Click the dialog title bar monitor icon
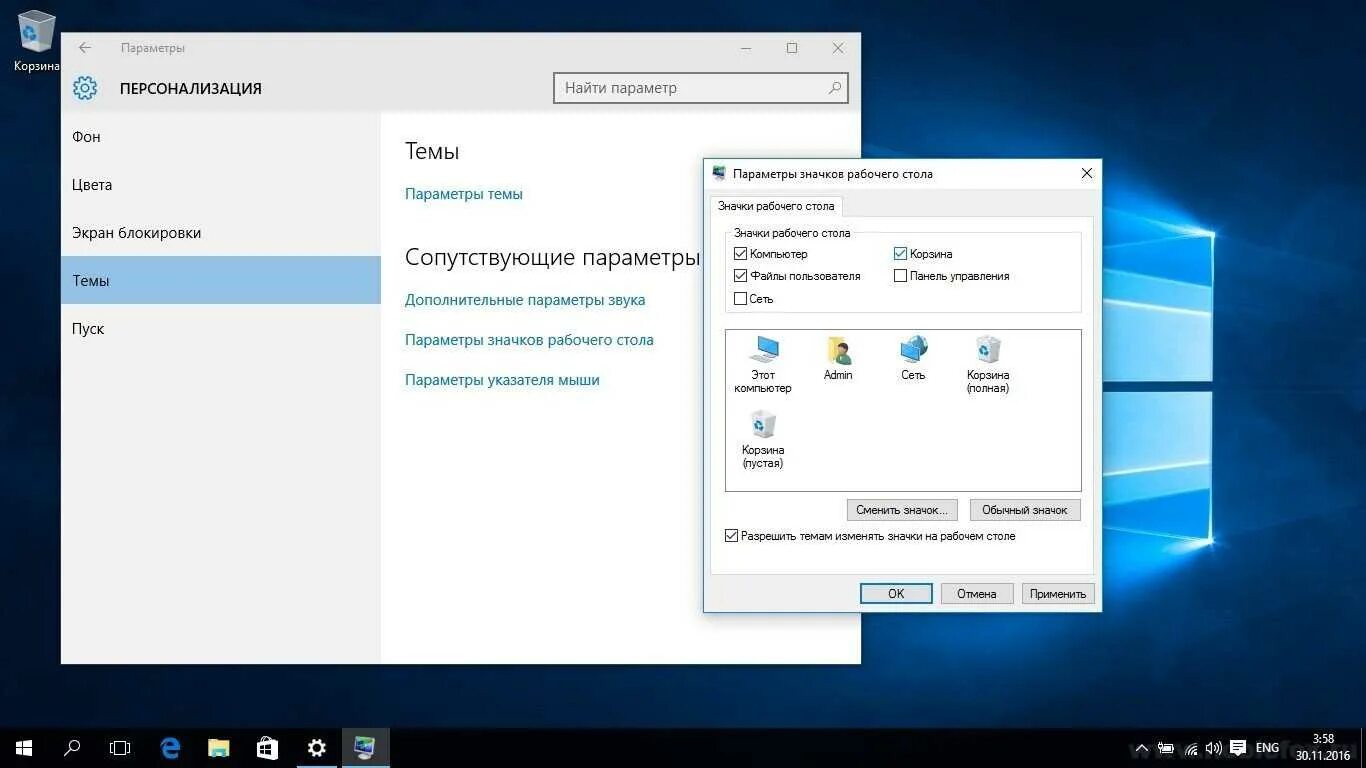Image resolution: width=1366 pixels, height=768 pixels. (x=719, y=173)
